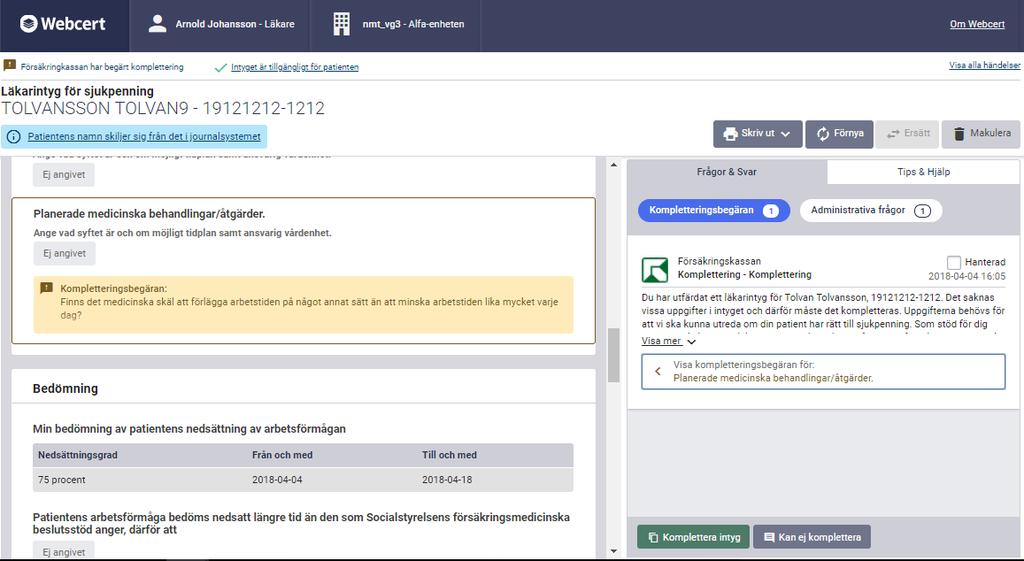Click the green checkmark status icon
Screen dimensions: 1024x561
[221, 67]
